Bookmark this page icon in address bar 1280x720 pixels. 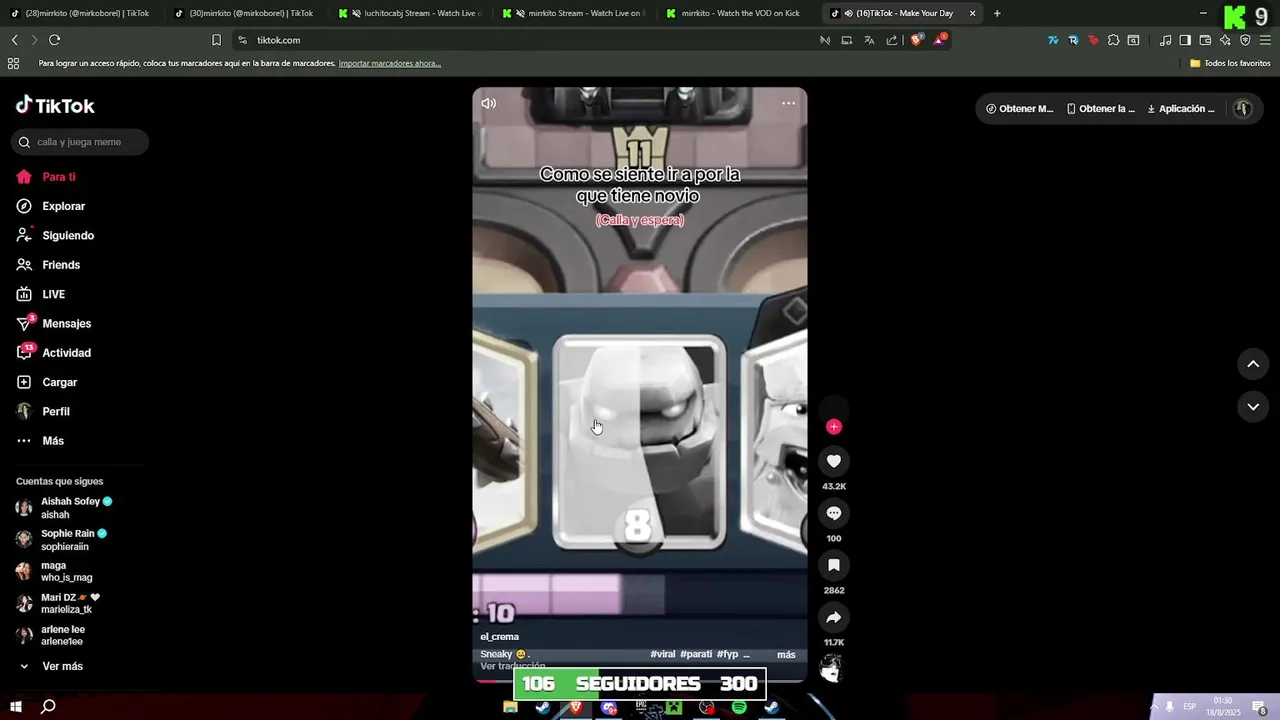tap(216, 40)
